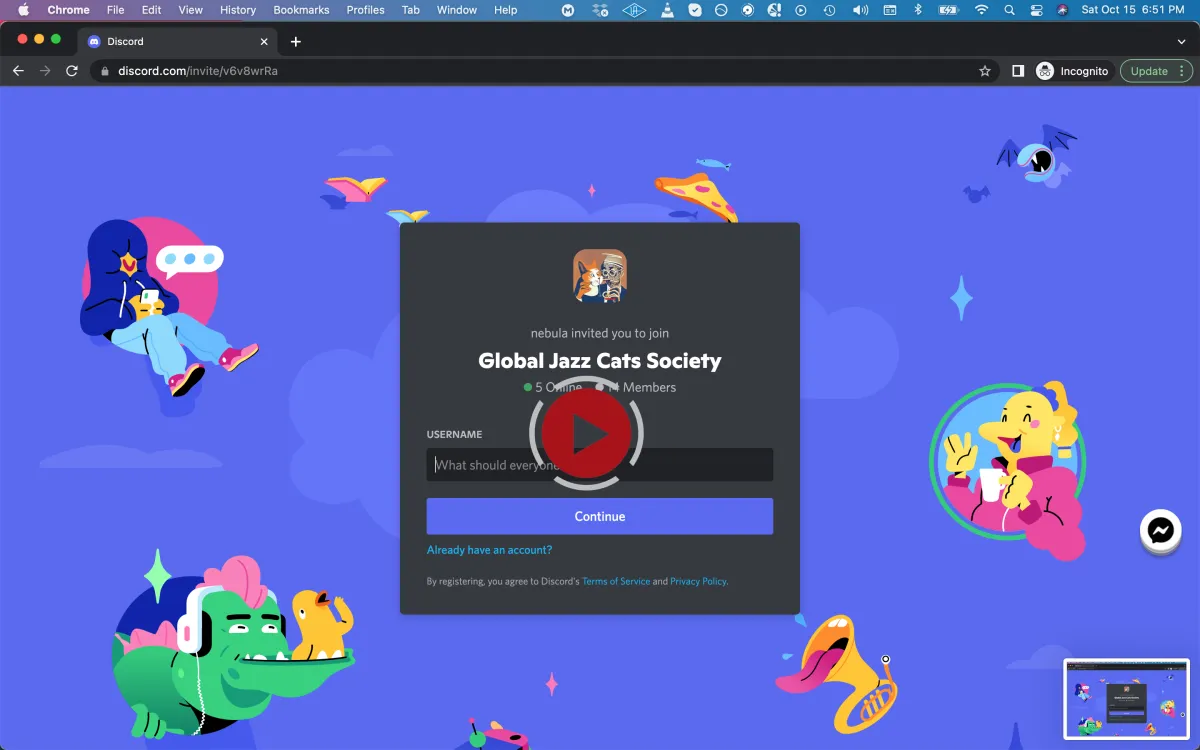
Task: Click the Global Jazz Cats Society server avatar
Action: (x=600, y=276)
